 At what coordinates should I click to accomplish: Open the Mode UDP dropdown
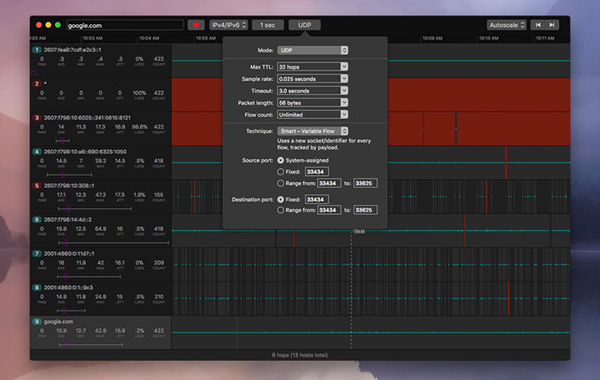click(x=312, y=50)
